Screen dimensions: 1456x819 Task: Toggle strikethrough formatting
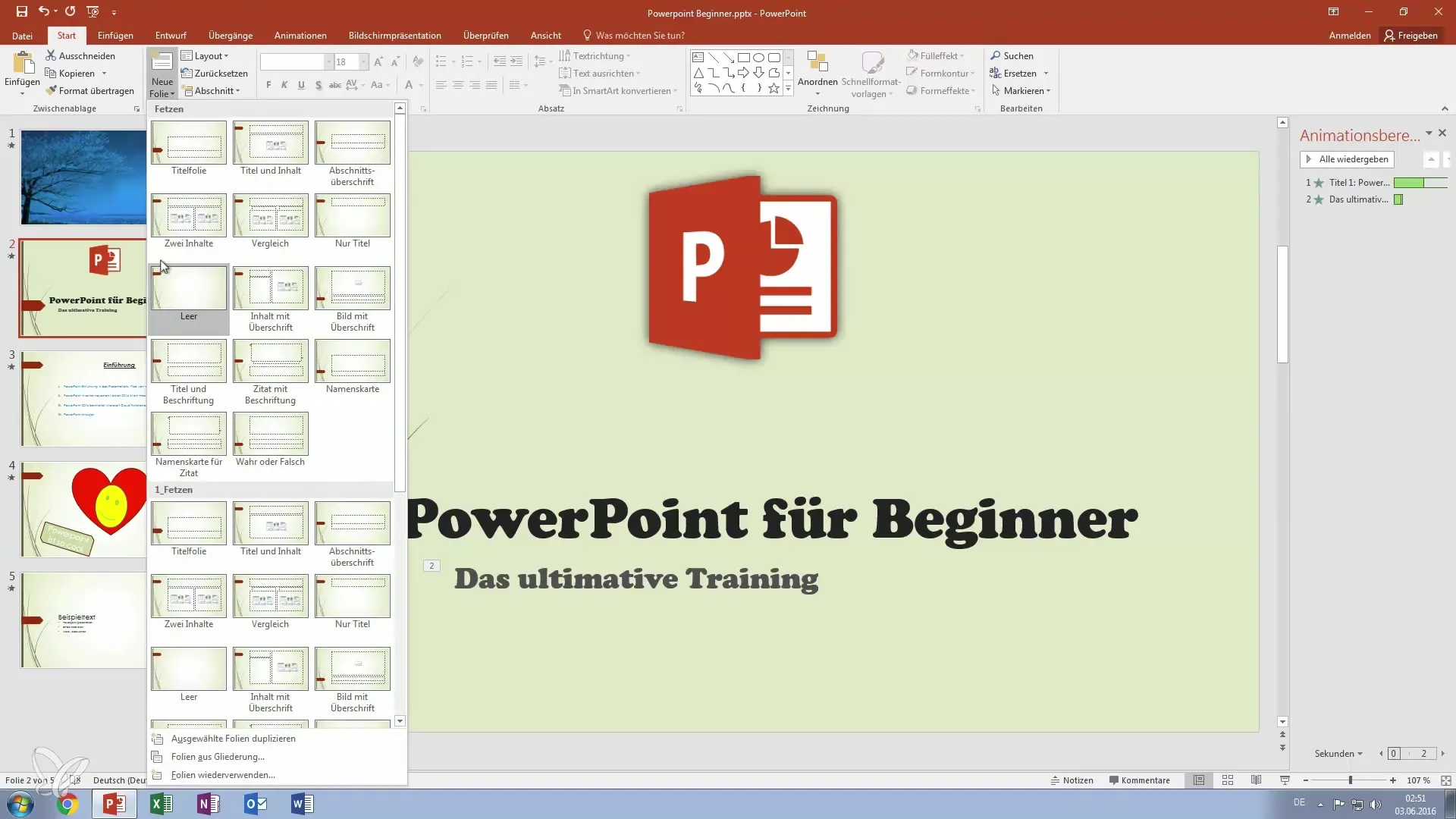pos(334,85)
